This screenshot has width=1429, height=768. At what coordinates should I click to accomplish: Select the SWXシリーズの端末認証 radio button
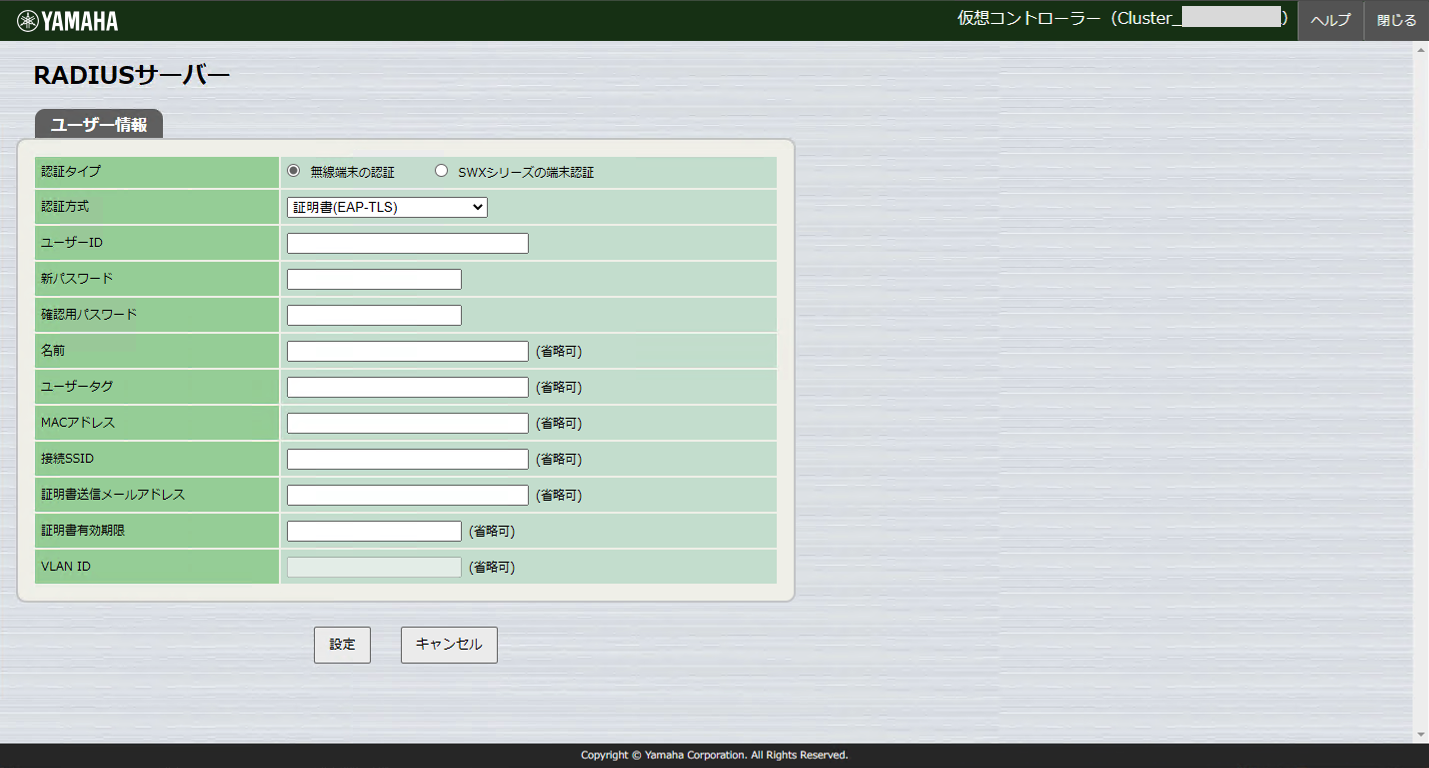point(441,170)
